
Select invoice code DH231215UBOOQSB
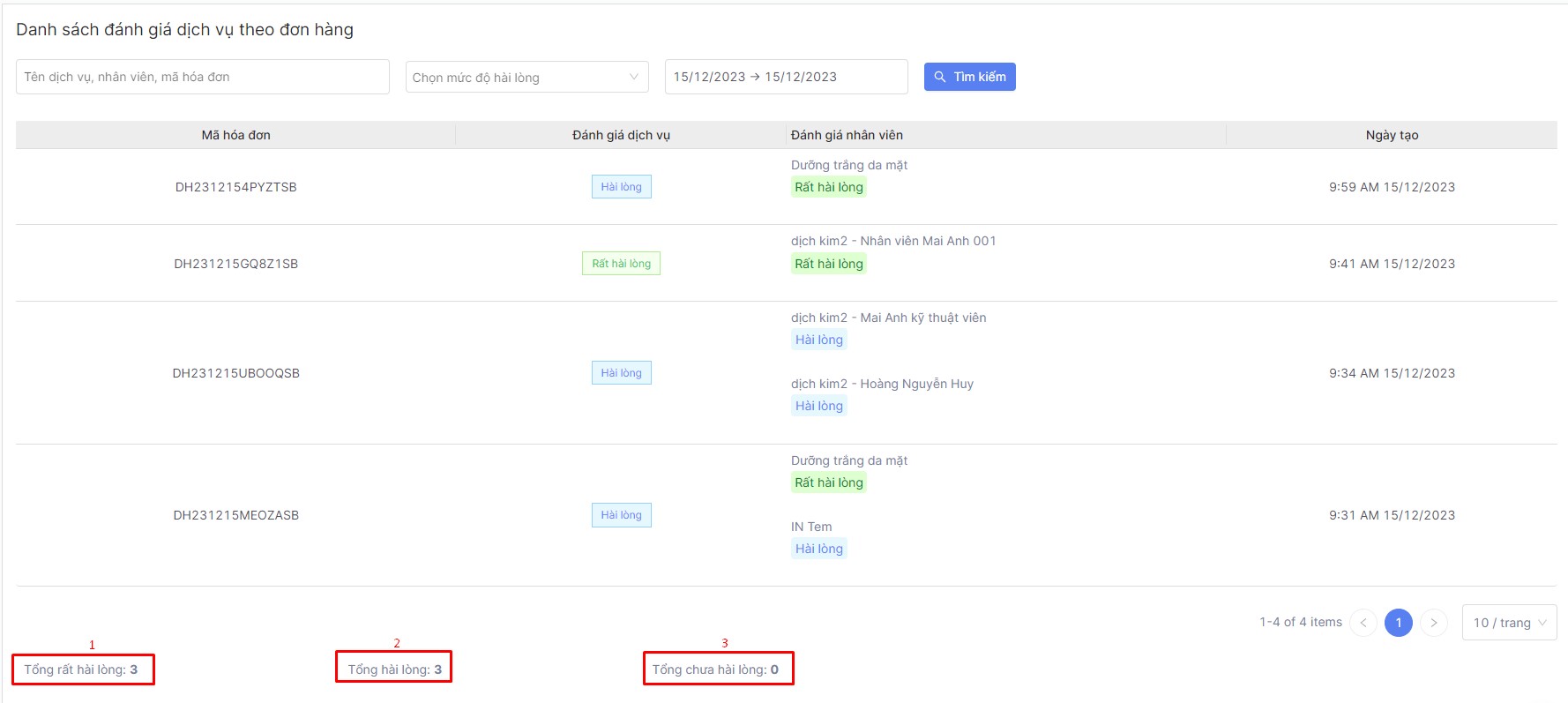(235, 373)
